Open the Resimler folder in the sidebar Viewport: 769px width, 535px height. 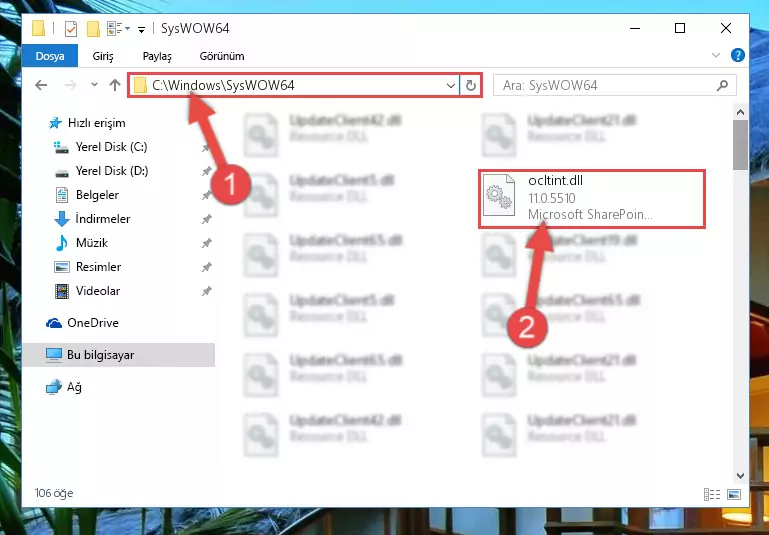click(98, 267)
